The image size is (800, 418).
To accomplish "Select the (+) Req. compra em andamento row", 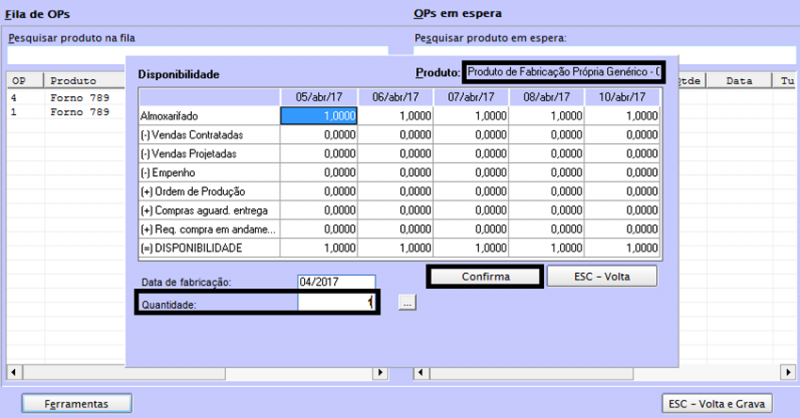I will tap(209, 229).
